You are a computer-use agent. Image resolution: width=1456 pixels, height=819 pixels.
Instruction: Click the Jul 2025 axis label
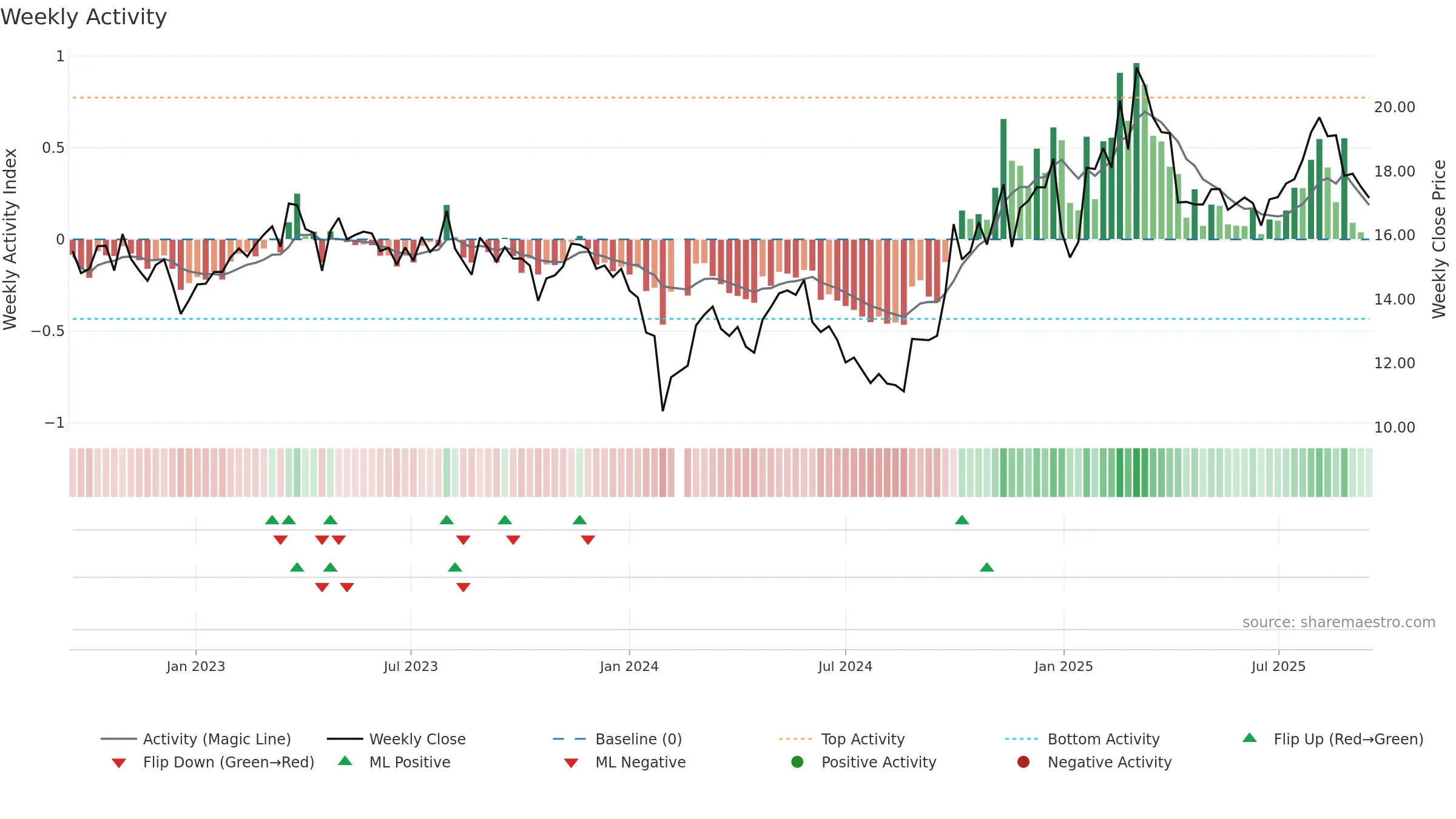point(1278,667)
